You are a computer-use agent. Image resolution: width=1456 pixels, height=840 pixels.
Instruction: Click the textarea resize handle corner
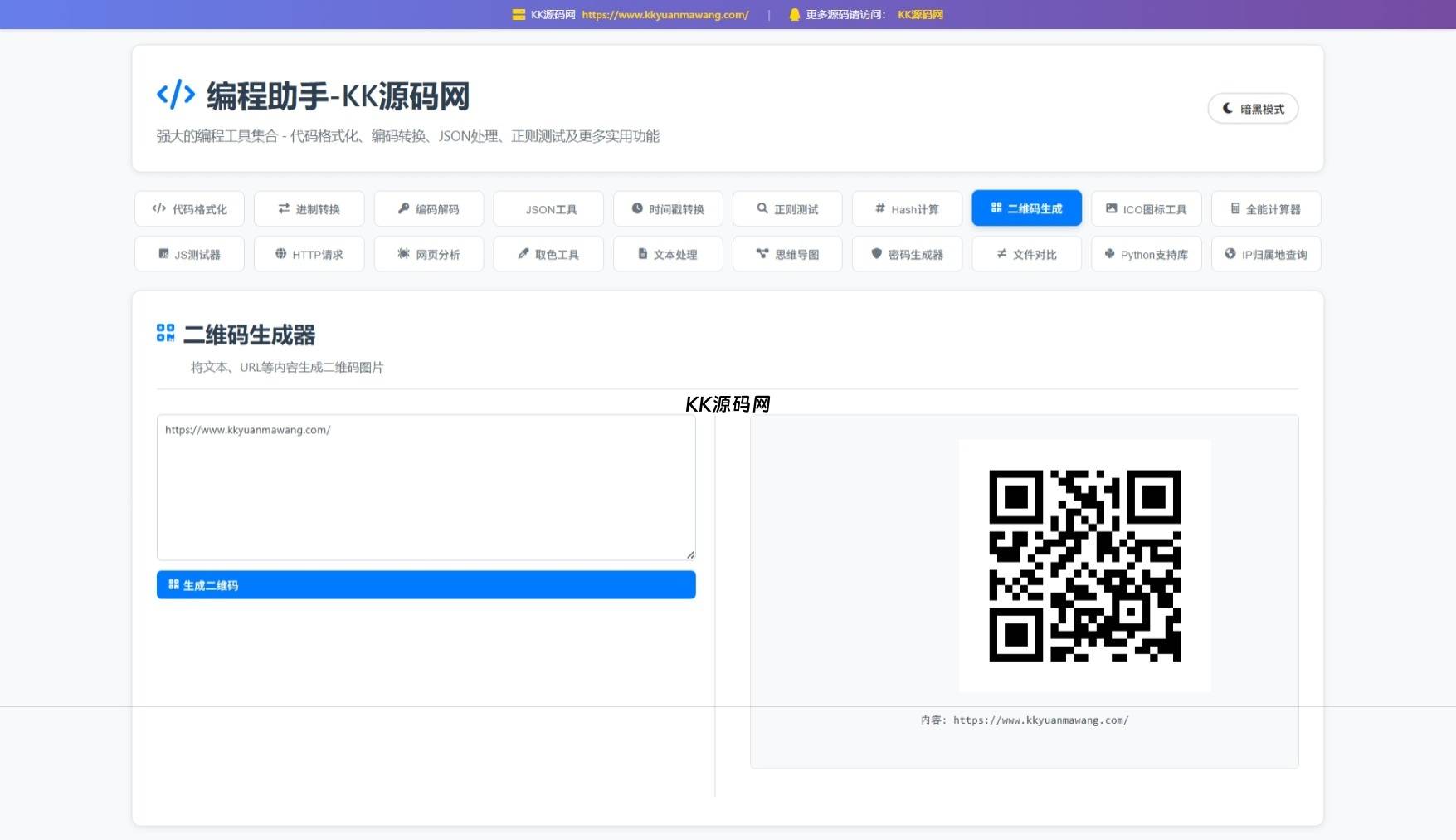(x=690, y=554)
